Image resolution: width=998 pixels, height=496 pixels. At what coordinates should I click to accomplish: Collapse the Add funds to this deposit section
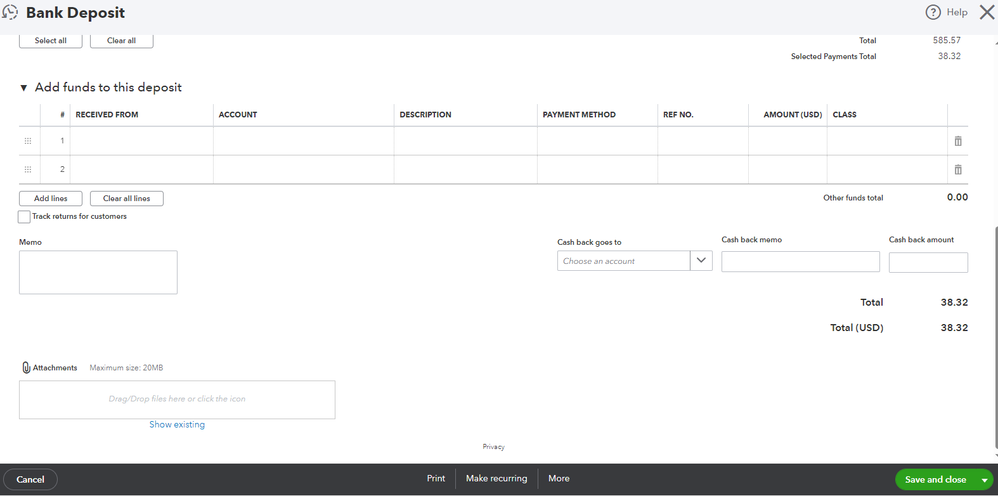click(x=24, y=88)
